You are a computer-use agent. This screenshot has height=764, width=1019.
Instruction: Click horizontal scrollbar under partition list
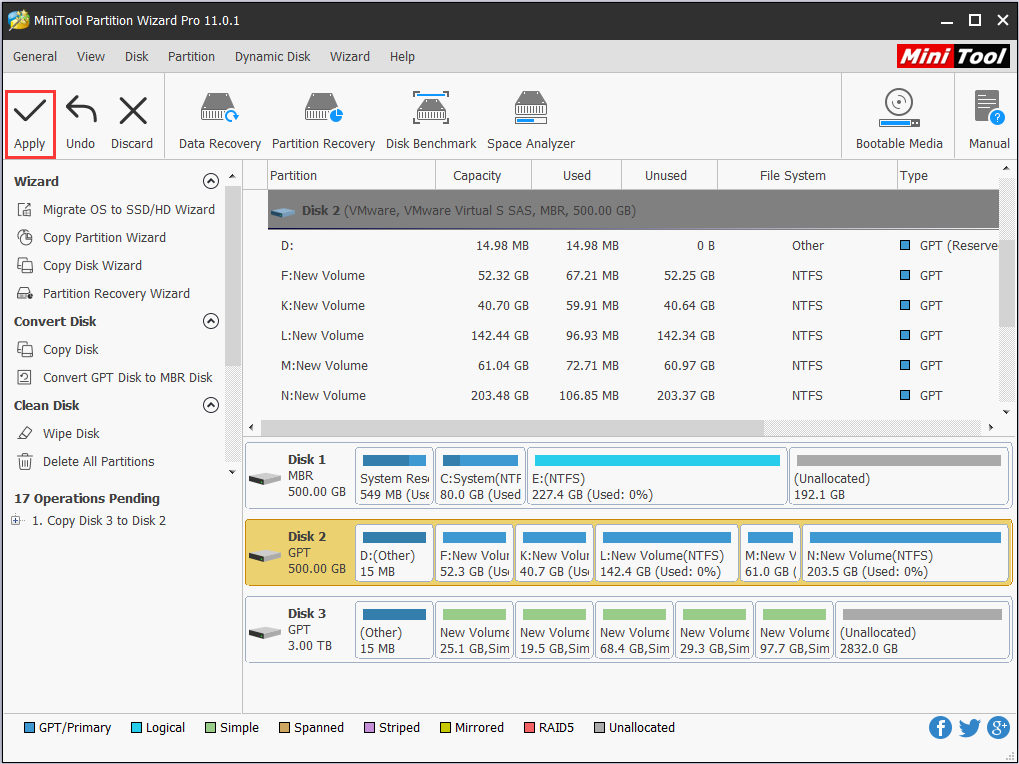pos(512,427)
